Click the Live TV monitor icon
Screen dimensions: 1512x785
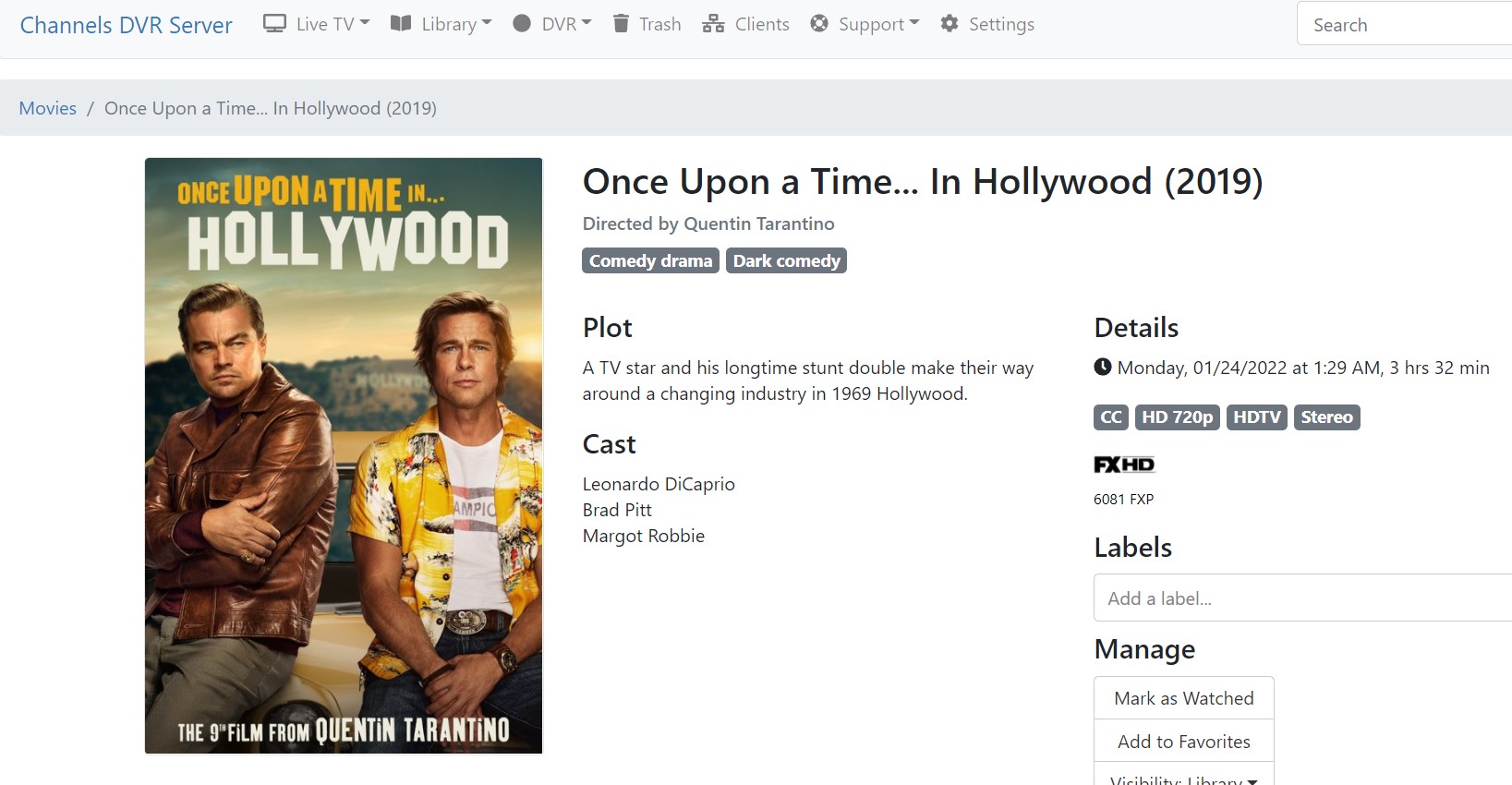tap(274, 24)
